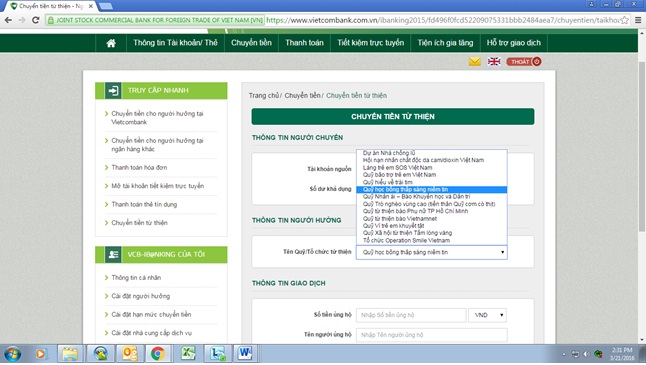Select Quỹ bảo trợ trẻ em Việt Nam
The height and width of the screenshot is (365, 646).
coord(431,175)
